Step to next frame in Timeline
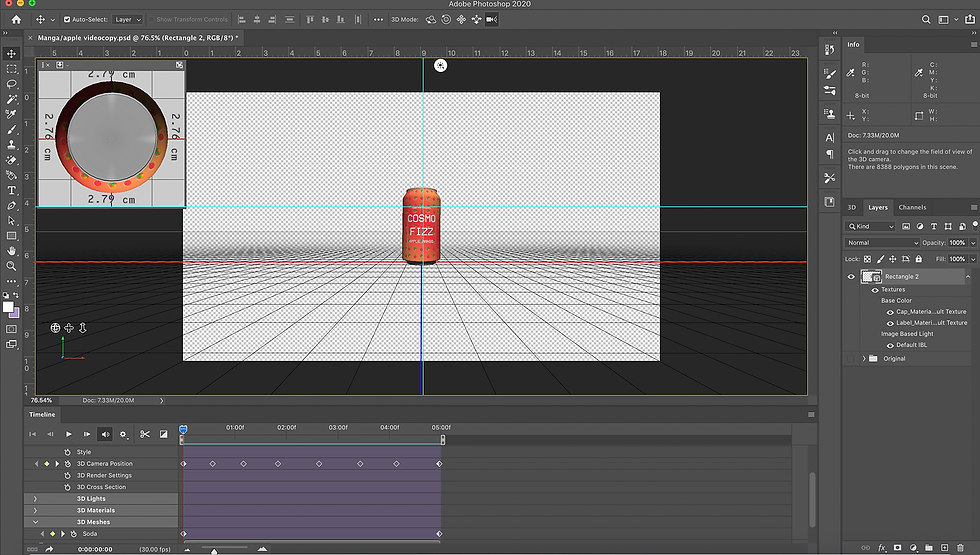The height and width of the screenshot is (555, 980). point(87,434)
